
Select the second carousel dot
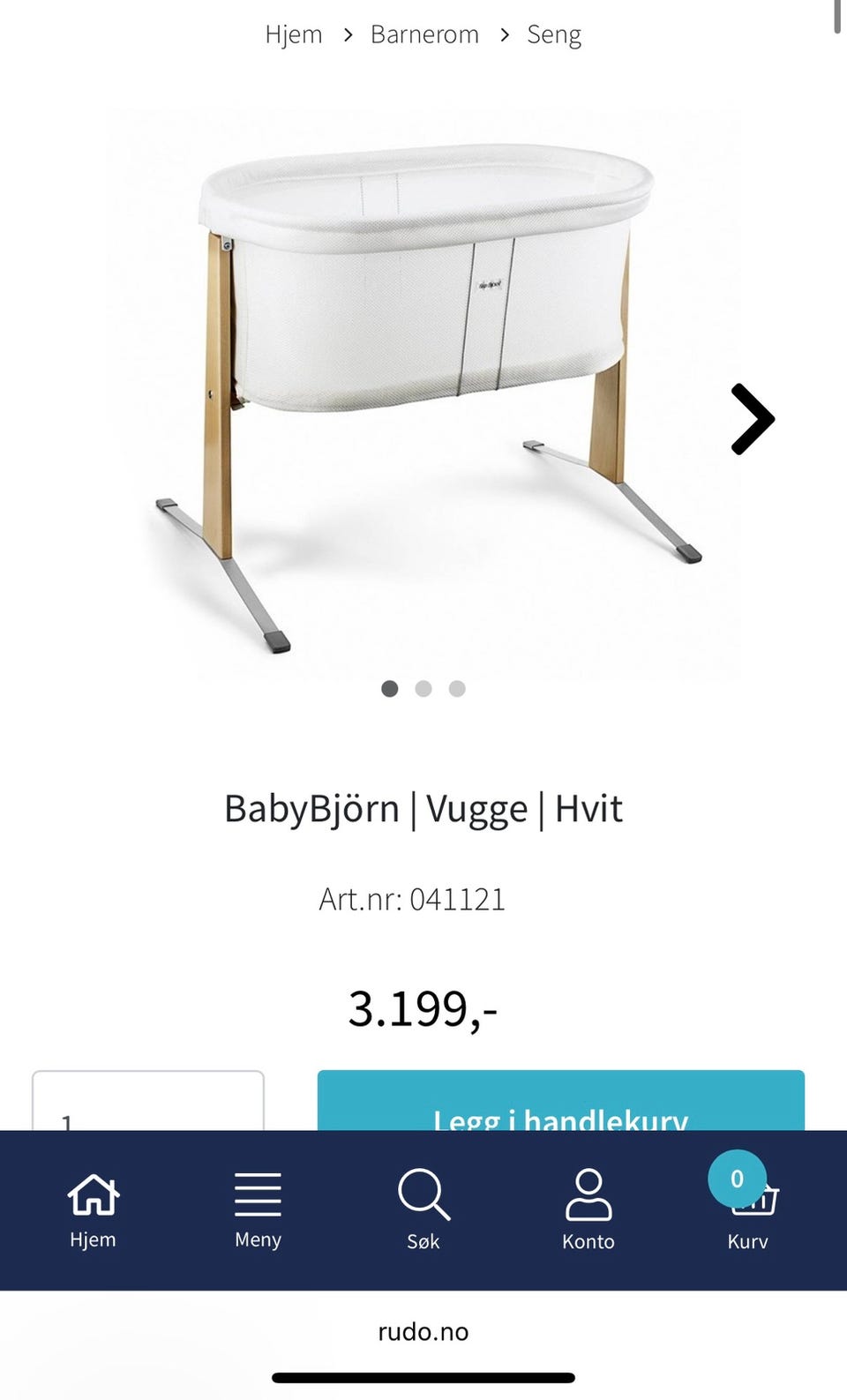click(423, 688)
